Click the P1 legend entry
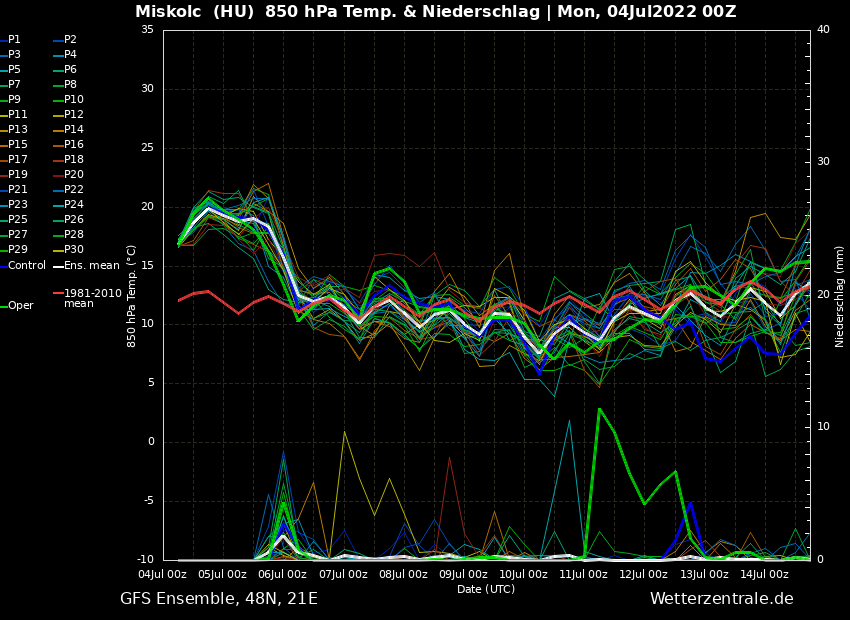850x620 pixels. (x=14, y=40)
